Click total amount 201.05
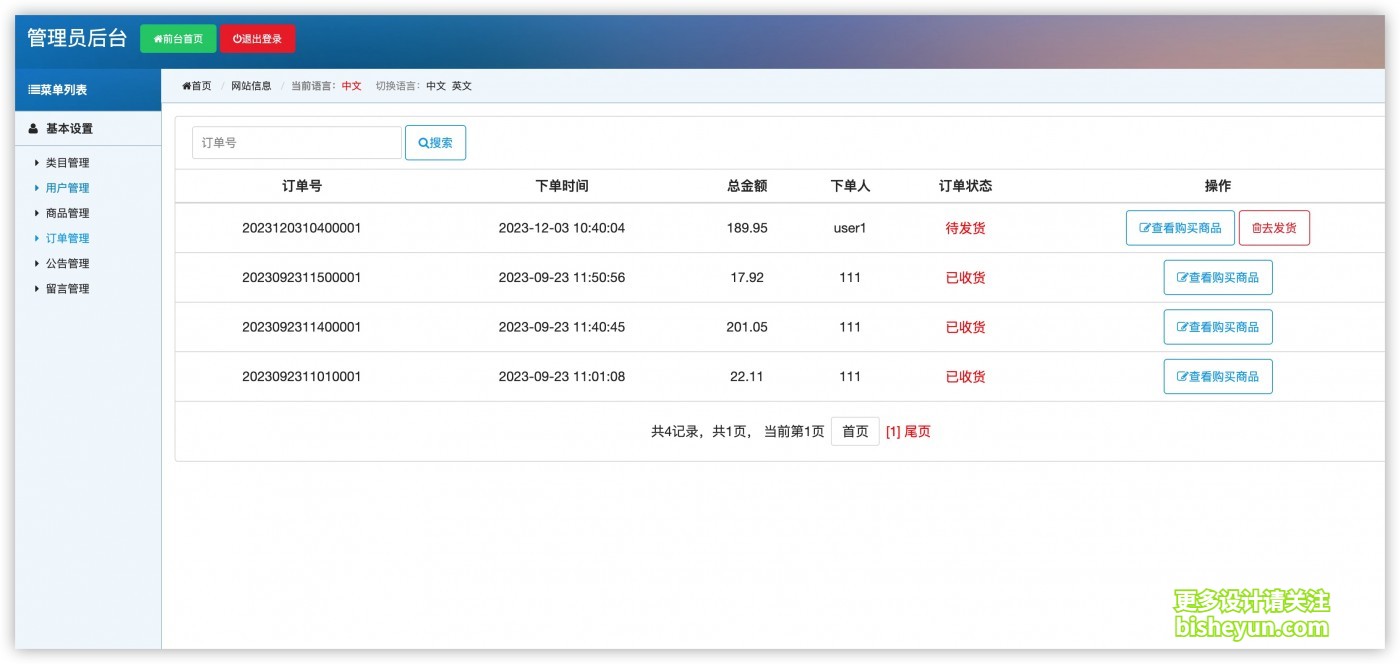The width and height of the screenshot is (1400, 664). point(747,327)
